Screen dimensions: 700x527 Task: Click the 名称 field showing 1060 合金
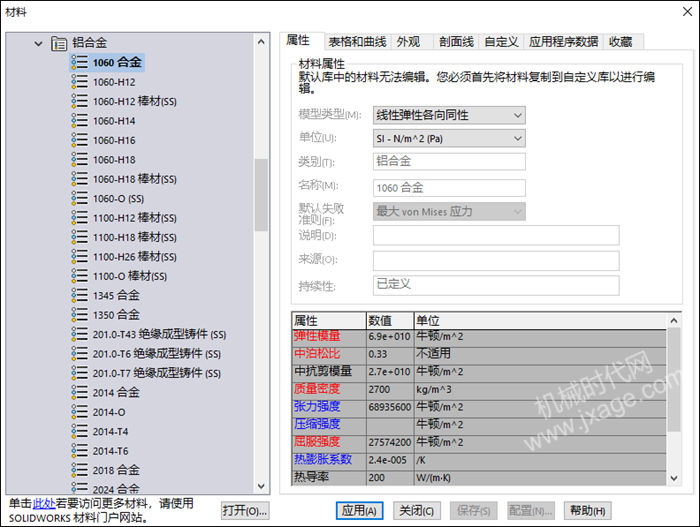449,188
